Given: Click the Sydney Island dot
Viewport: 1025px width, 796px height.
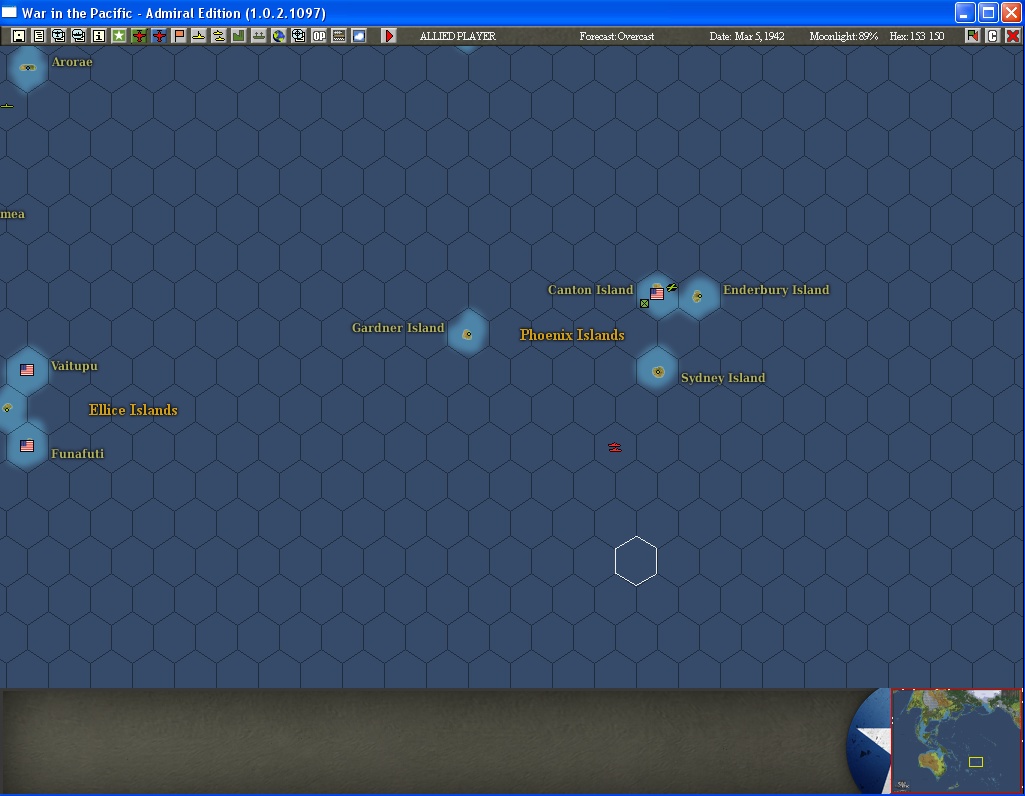Looking at the screenshot, I should (x=658, y=372).
